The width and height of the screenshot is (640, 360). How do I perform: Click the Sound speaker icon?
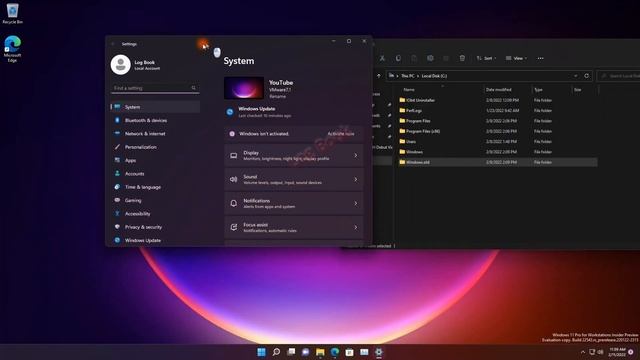[233, 179]
